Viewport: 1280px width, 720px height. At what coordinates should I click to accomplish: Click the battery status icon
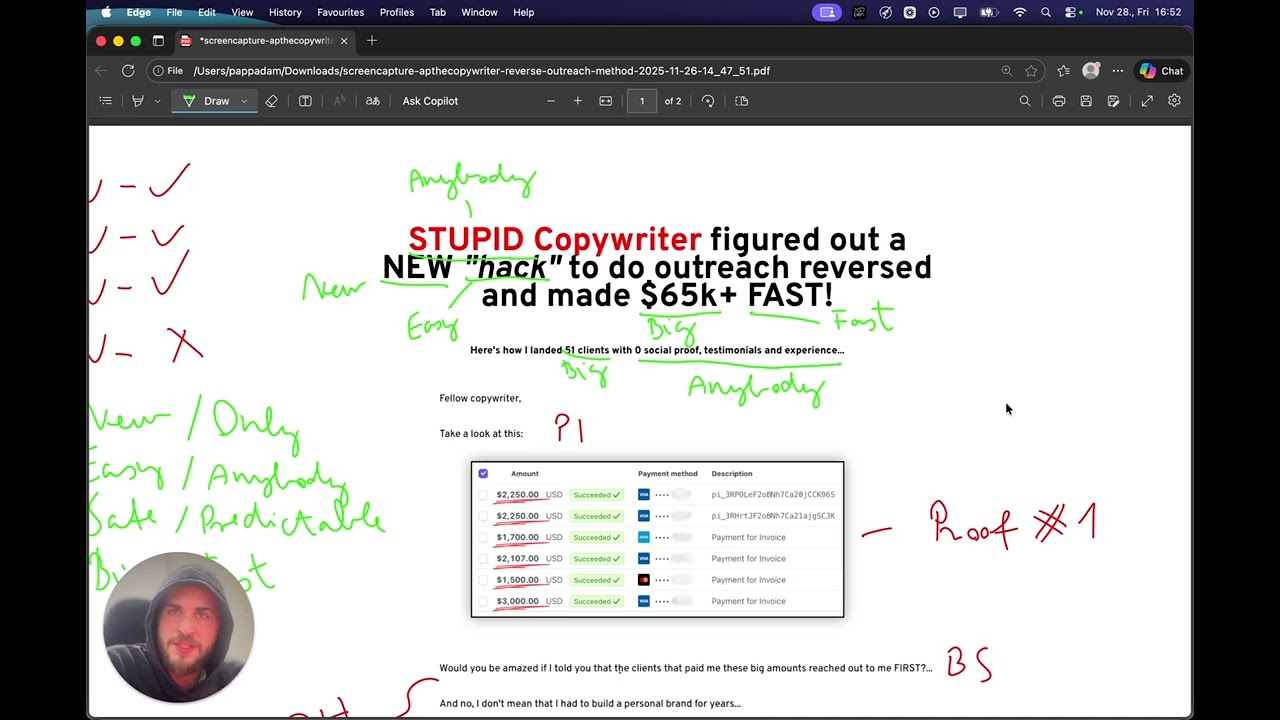(x=989, y=12)
